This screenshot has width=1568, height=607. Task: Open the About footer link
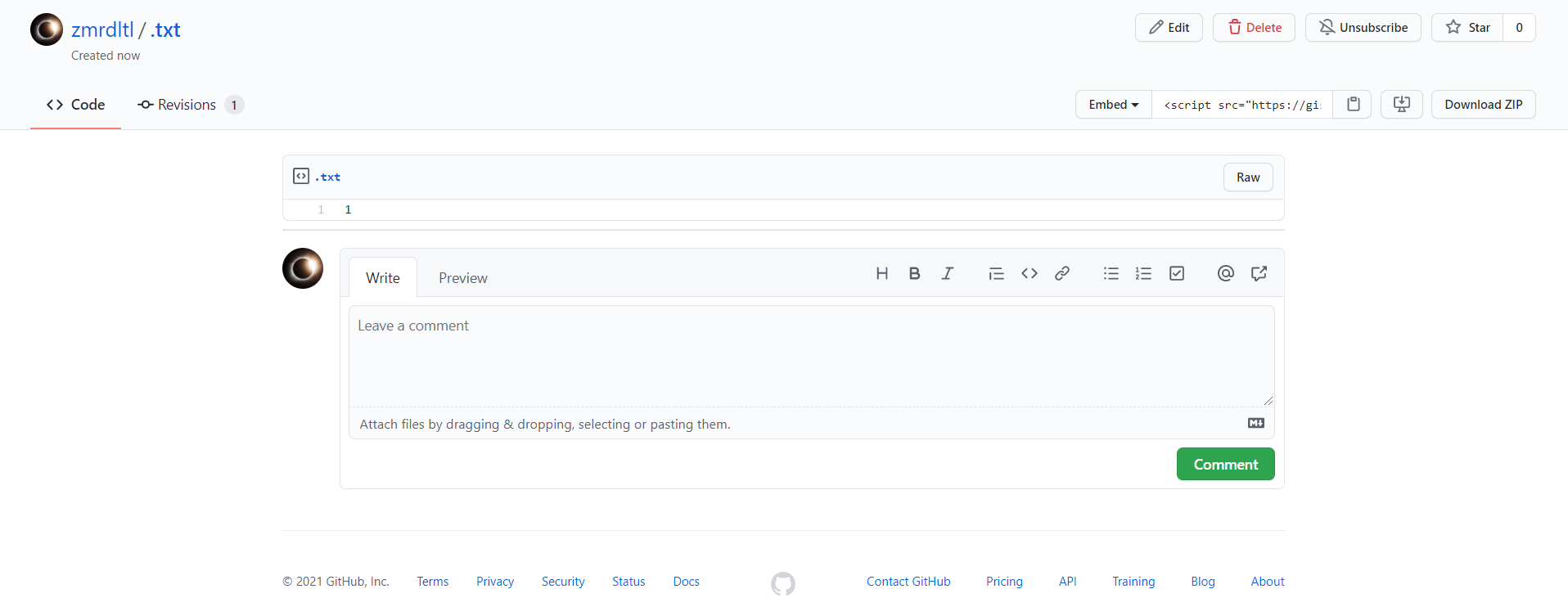point(1268,582)
